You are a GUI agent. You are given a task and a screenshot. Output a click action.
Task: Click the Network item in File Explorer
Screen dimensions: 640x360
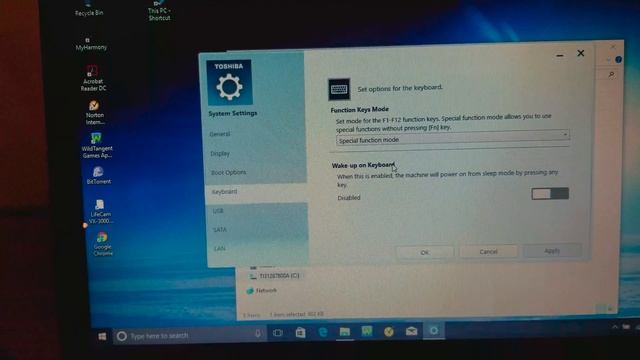[x=262, y=291]
